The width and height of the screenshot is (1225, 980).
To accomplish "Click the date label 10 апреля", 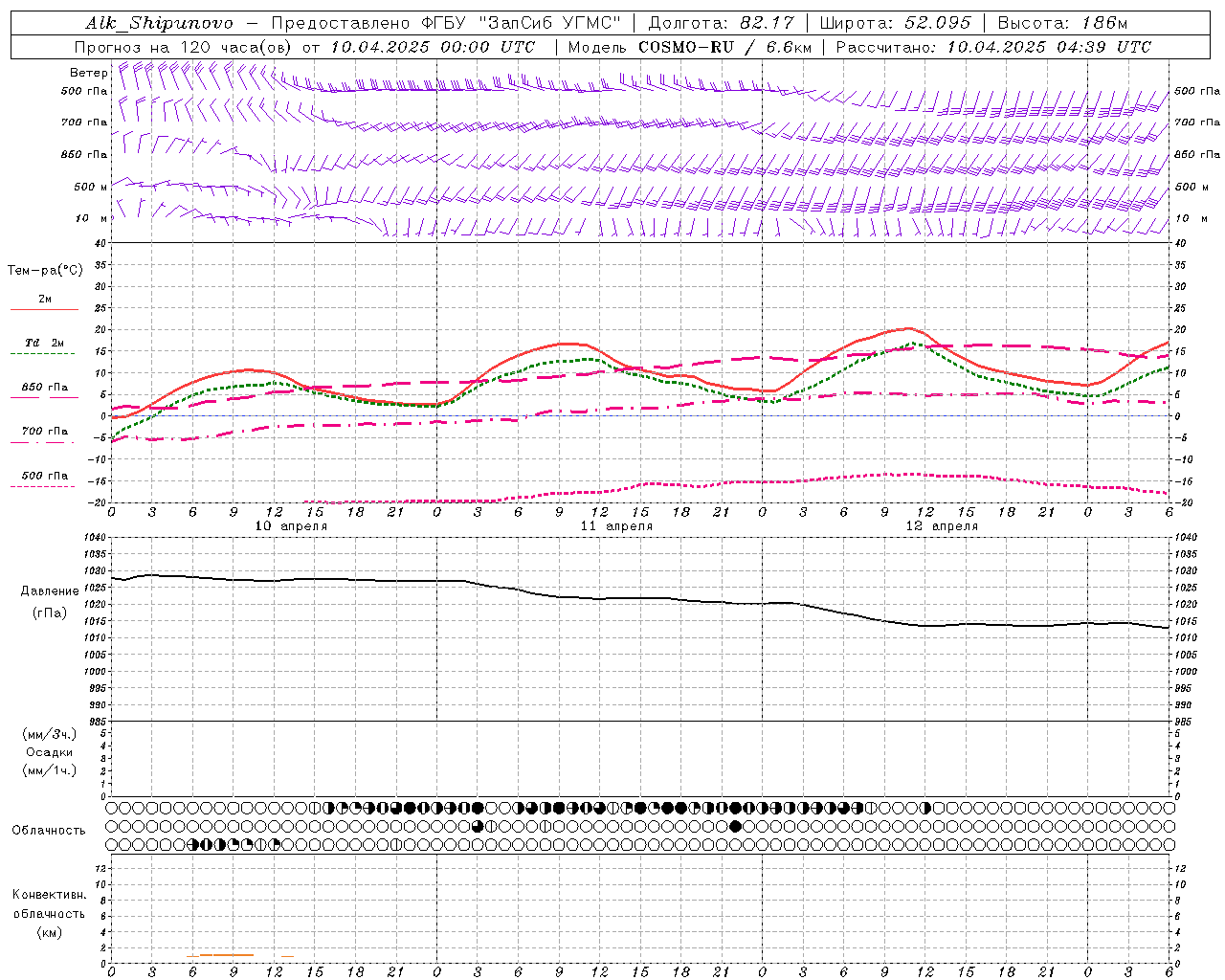I will (x=291, y=526).
